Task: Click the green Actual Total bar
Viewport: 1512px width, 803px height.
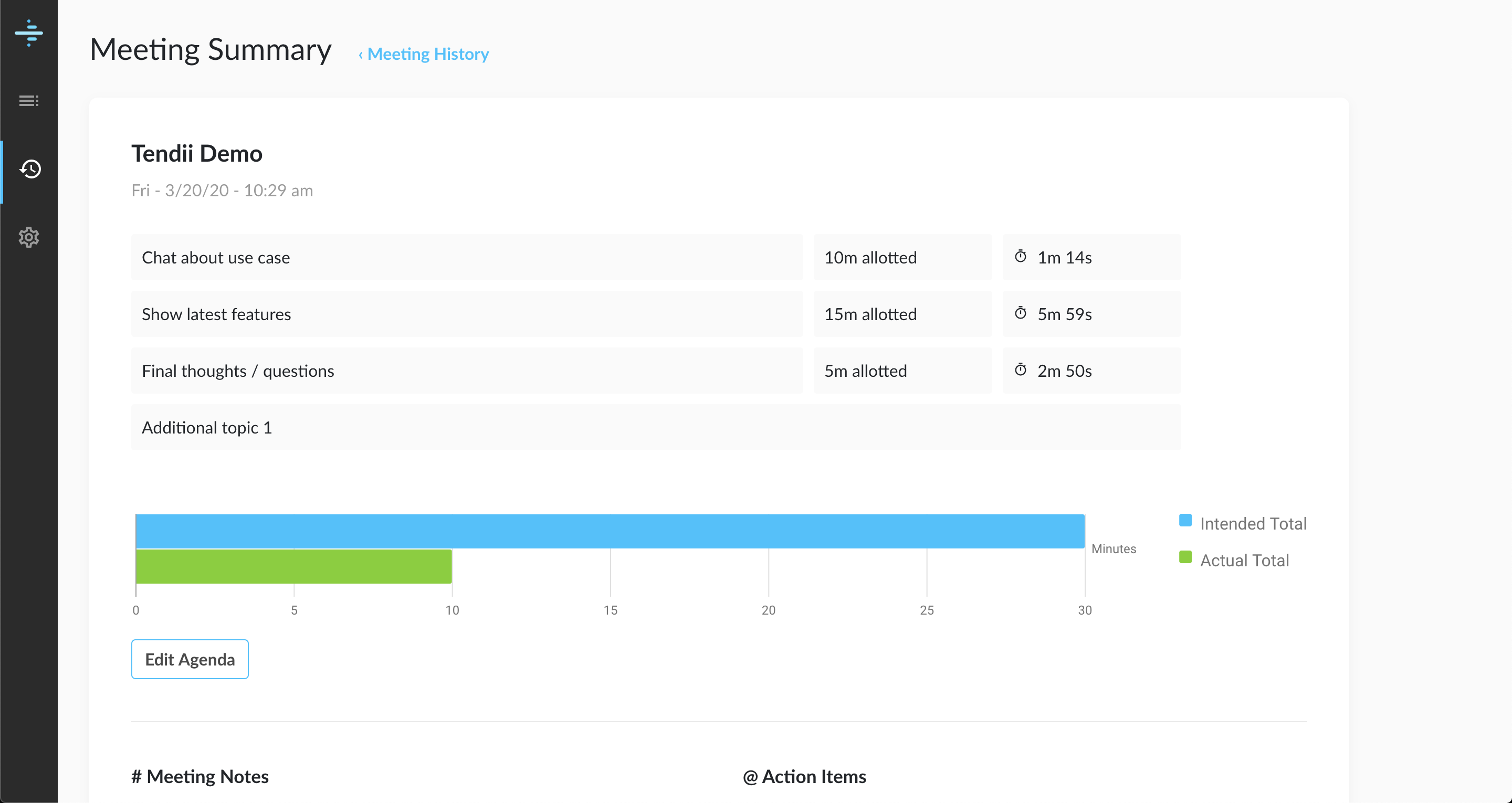Action: tap(293, 566)
